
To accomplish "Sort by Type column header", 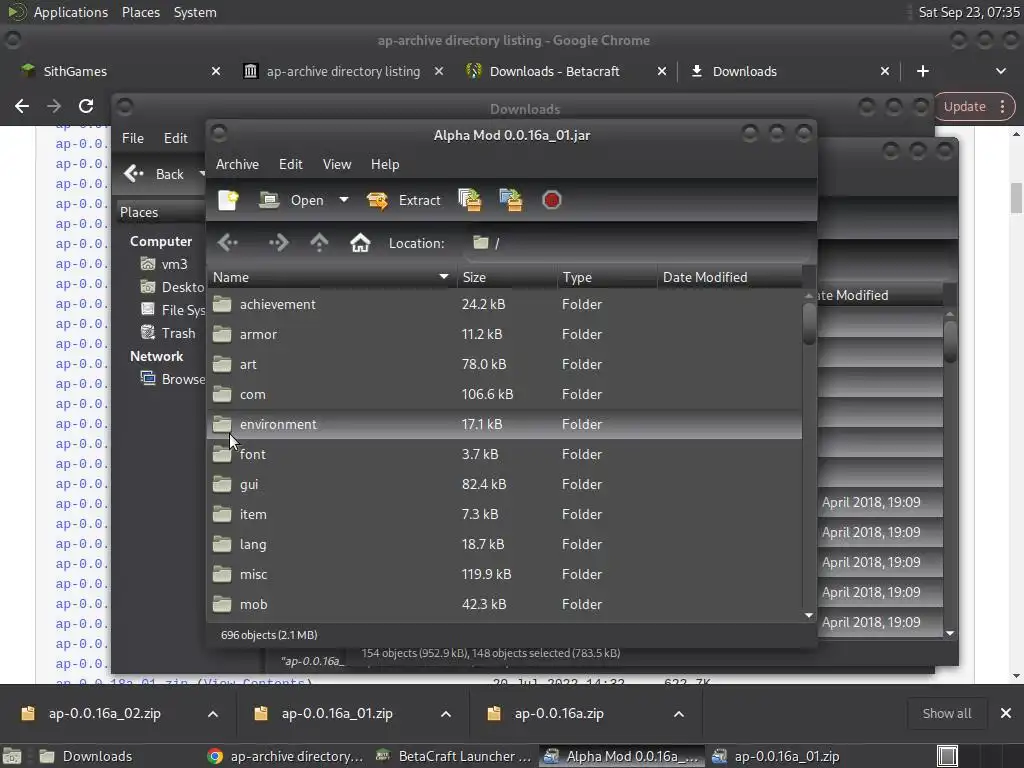I will click(607, 278).
